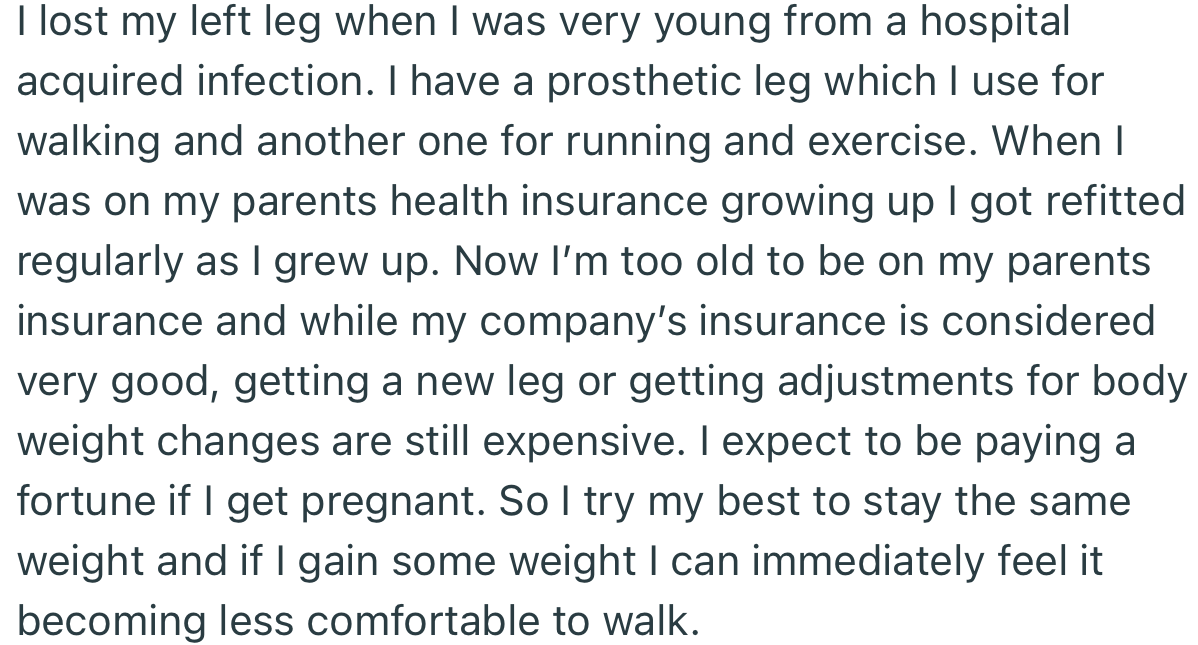Click the word "hospital" in the first line
The image size is (1198, 645).
coord(994,21)
